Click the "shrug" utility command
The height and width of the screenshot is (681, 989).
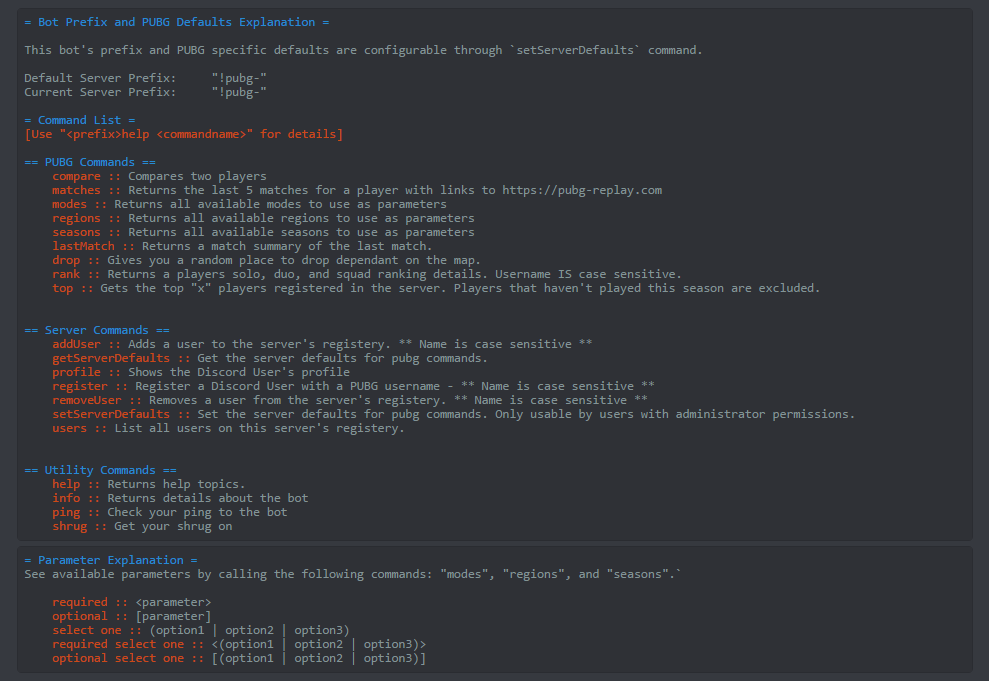point(69,526)
